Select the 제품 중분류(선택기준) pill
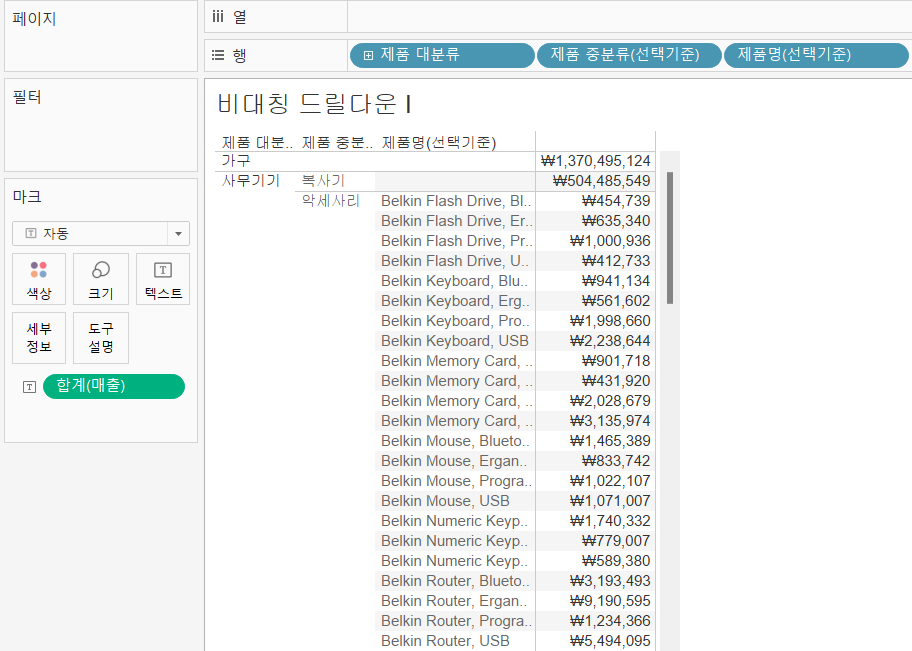This screenshot has width=912, height=651. [x=629, y=55]
